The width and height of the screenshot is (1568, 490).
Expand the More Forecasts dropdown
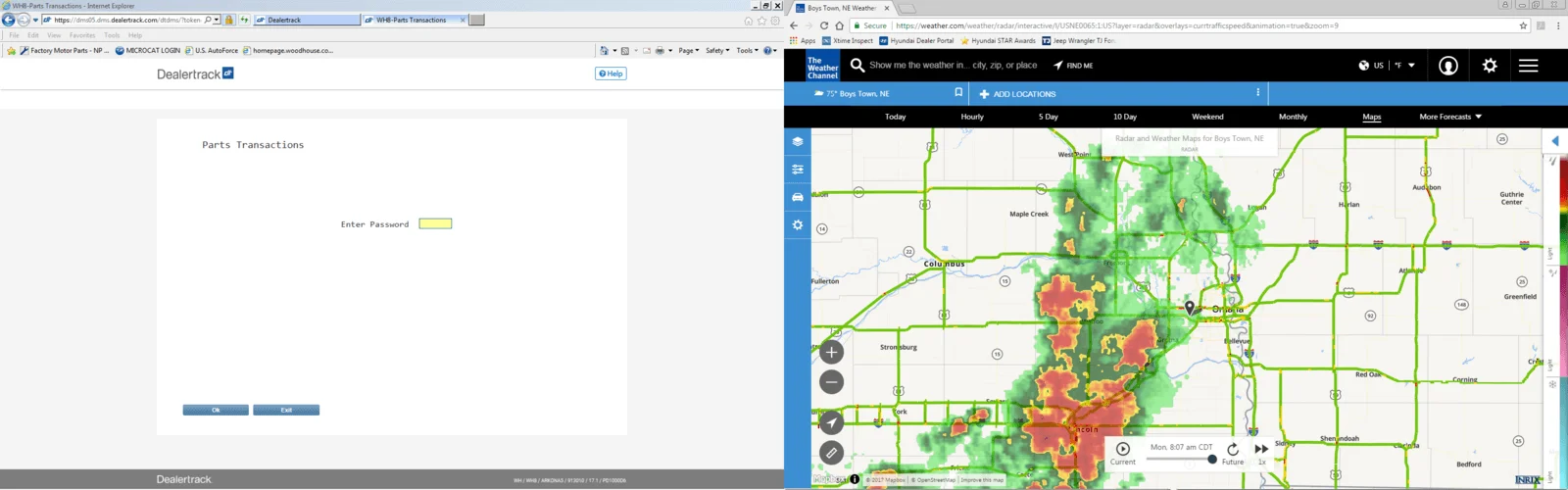pyautogui.click(x=1450, y=117)
